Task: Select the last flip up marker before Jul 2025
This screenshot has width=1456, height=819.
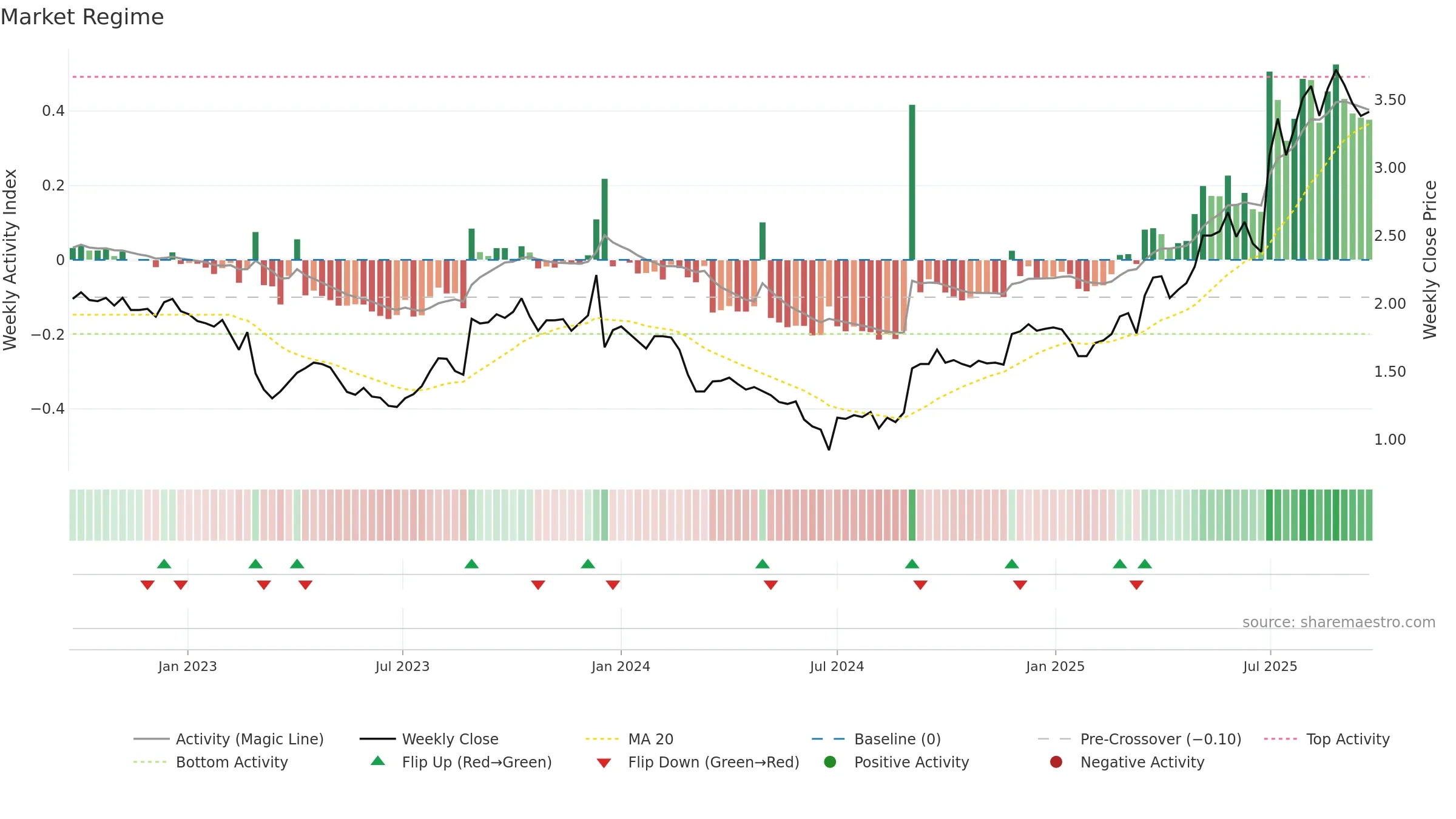Action: (1145, 564)
